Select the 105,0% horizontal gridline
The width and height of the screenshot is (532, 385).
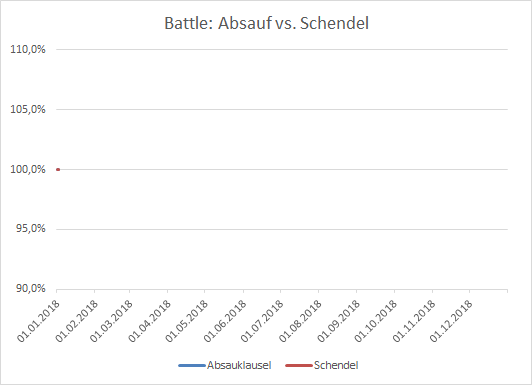[282, 109]
